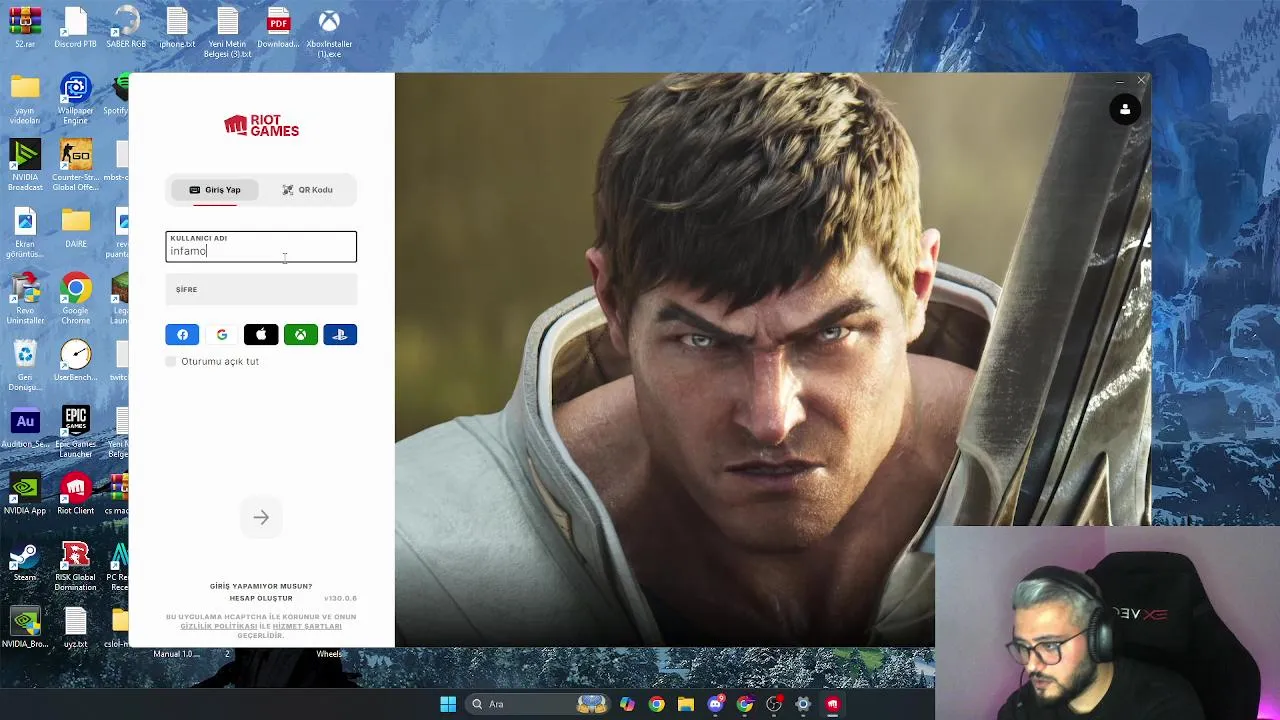Select the Riot Client desktop shortcut

[76, 495]
